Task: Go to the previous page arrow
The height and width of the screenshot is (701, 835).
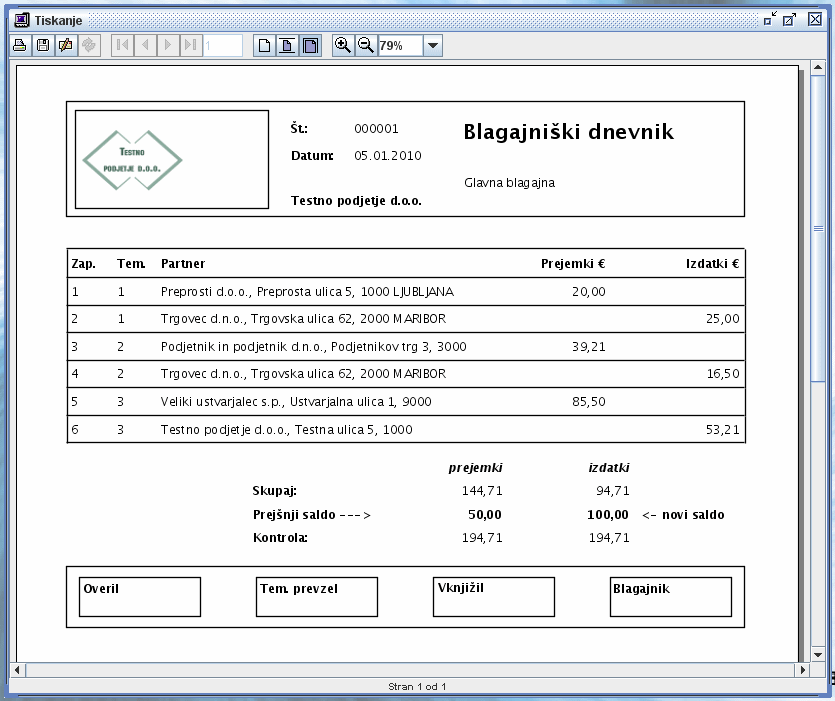Action: (x=145, y=45)
